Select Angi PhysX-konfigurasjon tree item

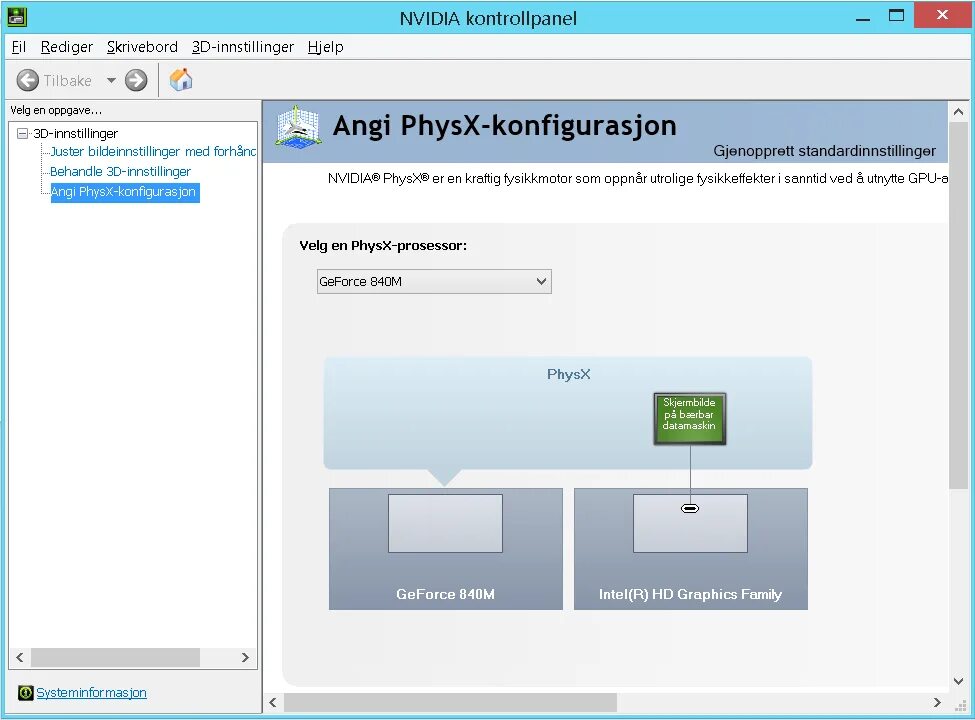tap(125, 192)
